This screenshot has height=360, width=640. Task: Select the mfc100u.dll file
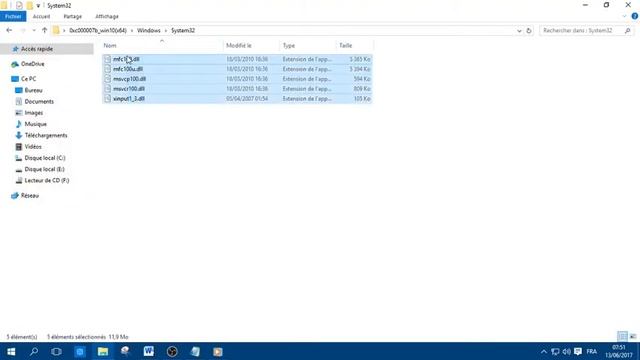point(237,69)
